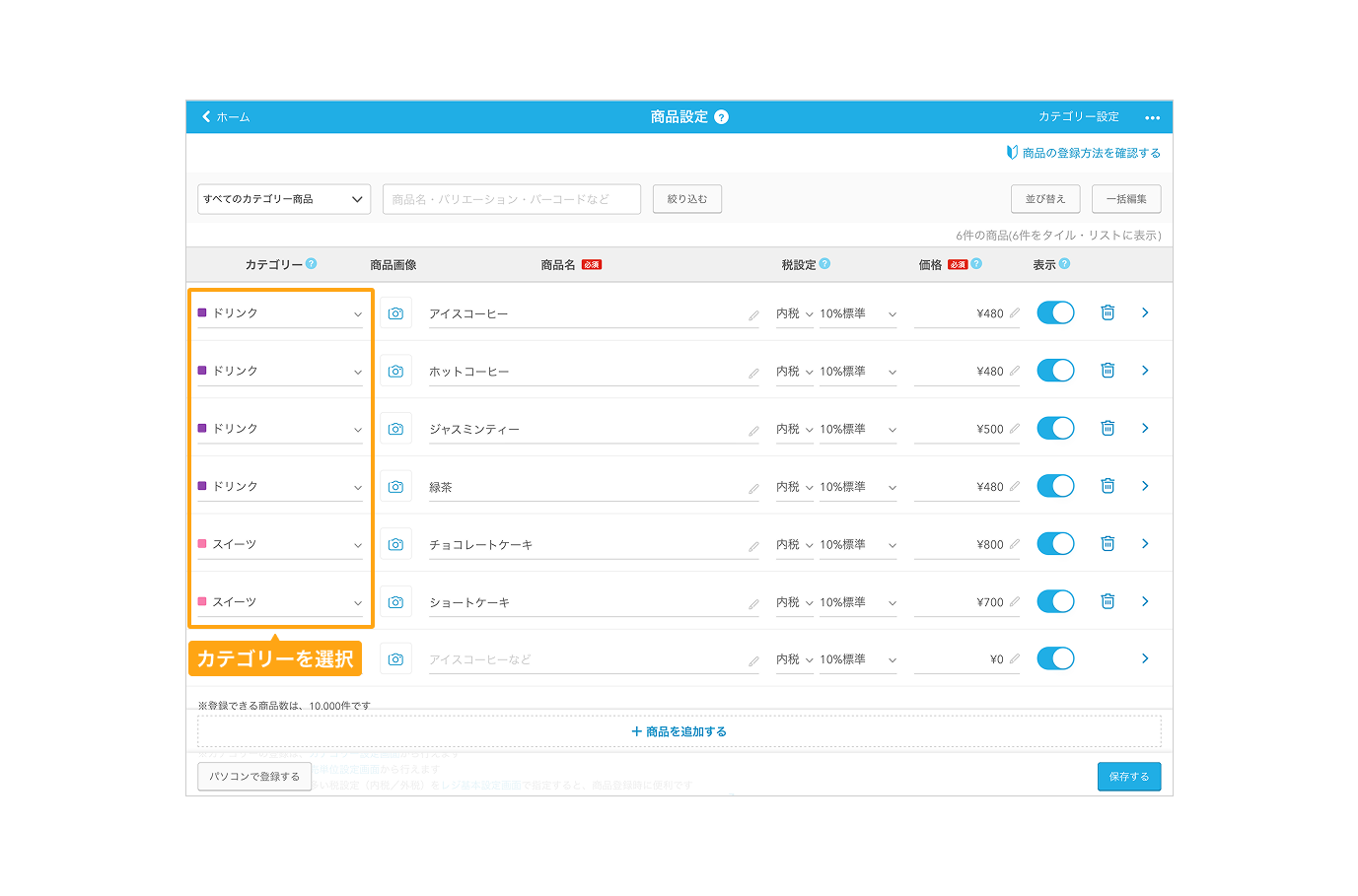Click help icon next to 商品設定 title
This screenshot has width=1358, height=896.
pos(722,117)
